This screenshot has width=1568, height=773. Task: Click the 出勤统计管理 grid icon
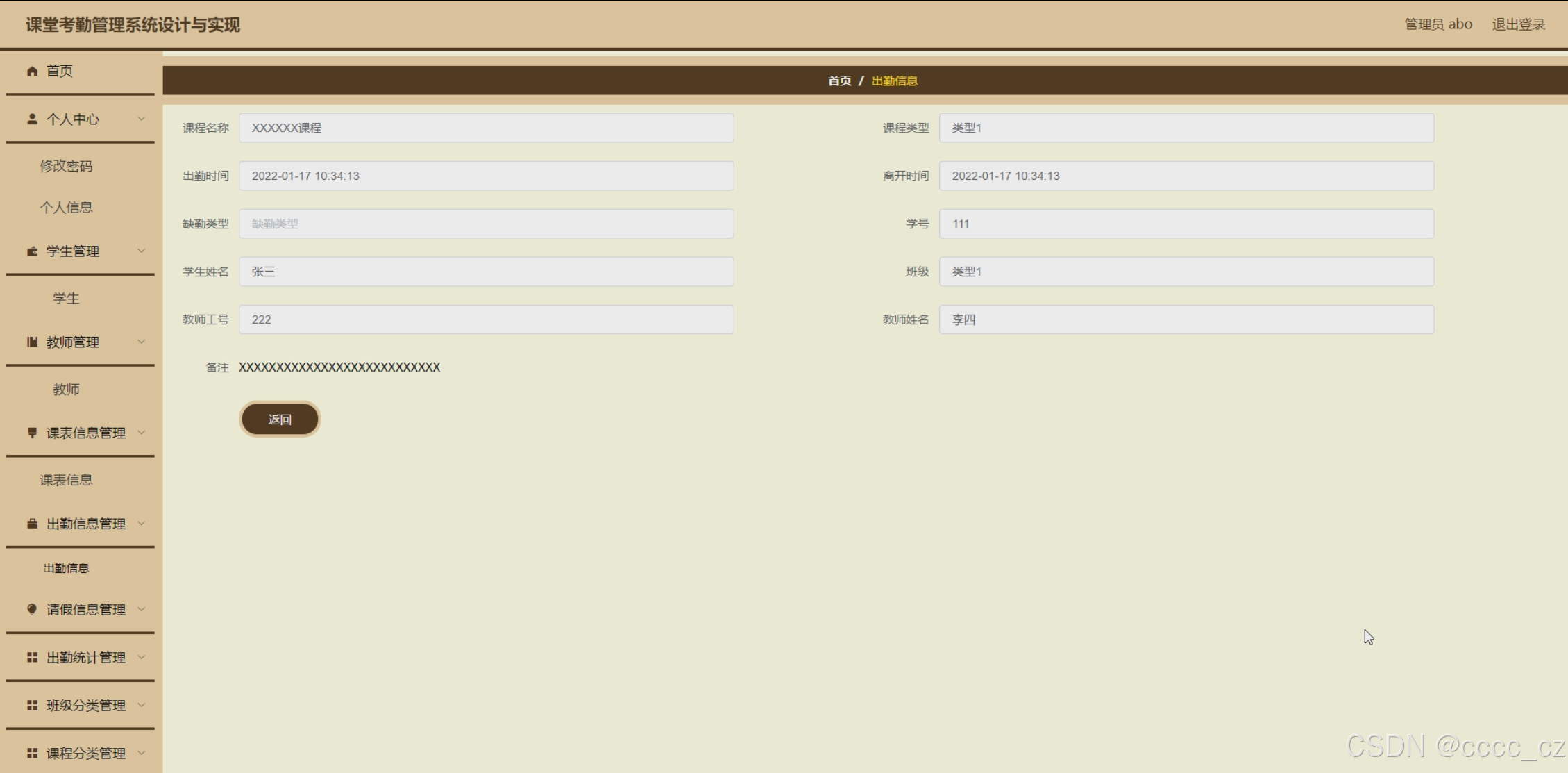point(32,657)
